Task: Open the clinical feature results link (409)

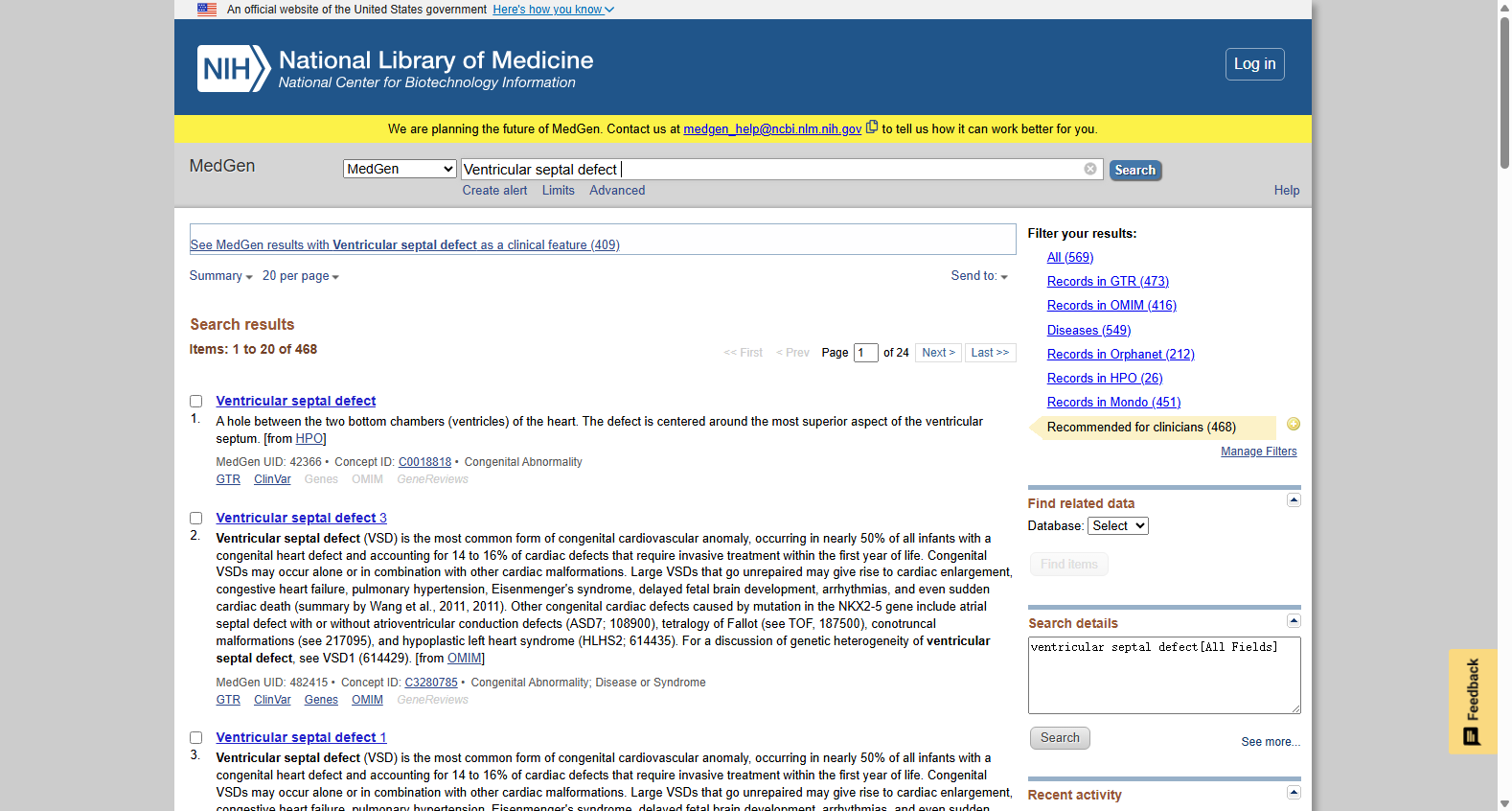Action: pyautogui.click(x=404, y=245)
